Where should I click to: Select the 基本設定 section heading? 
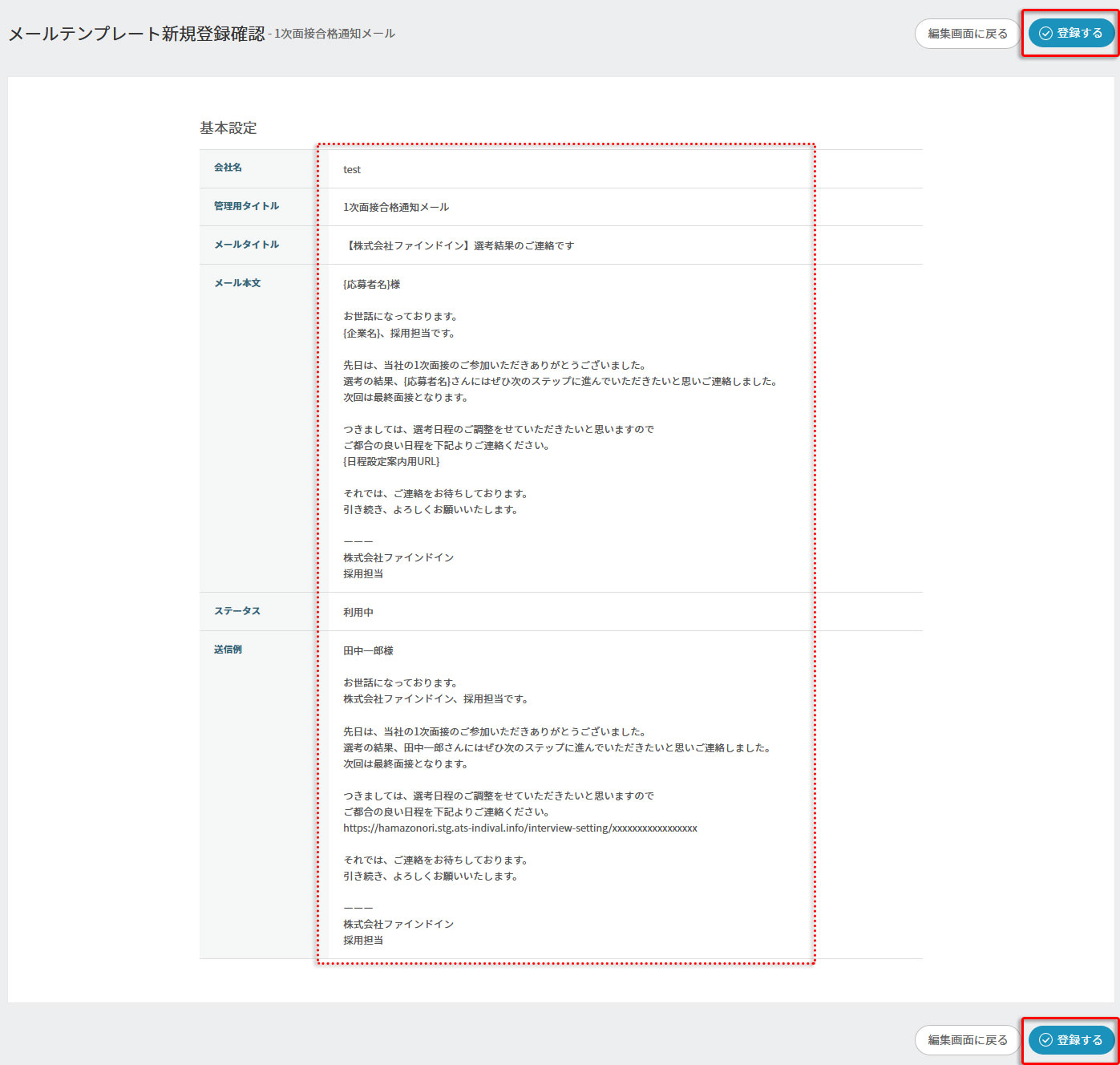228,128
